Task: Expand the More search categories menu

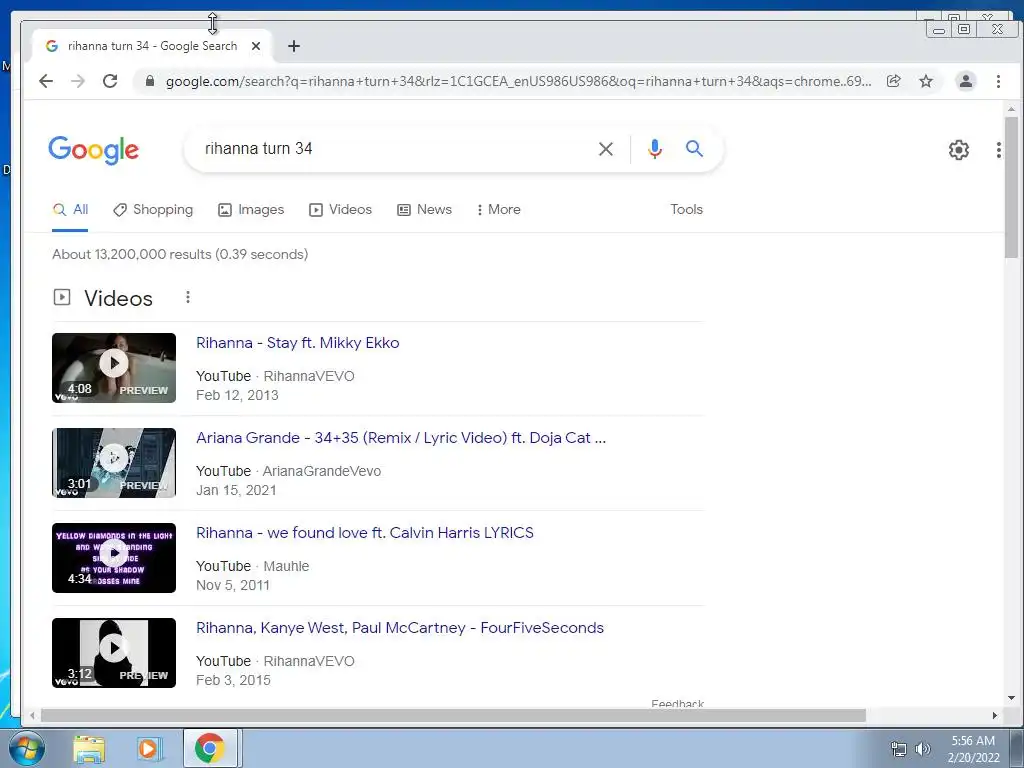Action: tap(499, 210)
